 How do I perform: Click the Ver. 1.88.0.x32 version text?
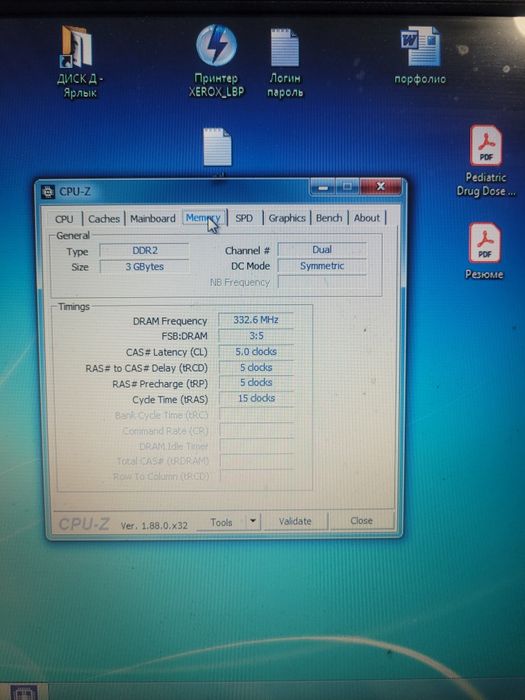[154, 526]
